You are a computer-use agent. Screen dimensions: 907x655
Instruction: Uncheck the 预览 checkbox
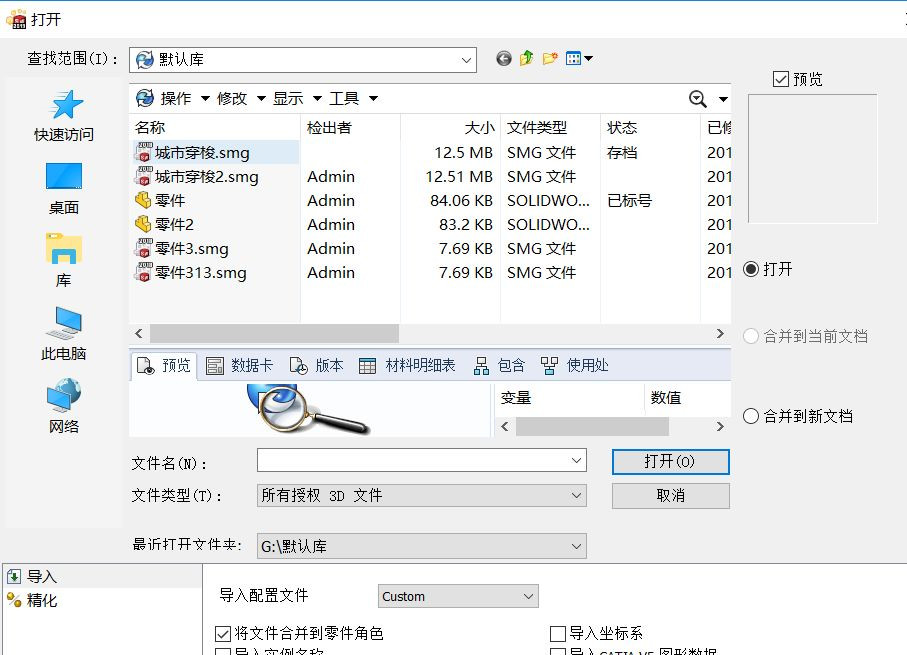point(781,79)
